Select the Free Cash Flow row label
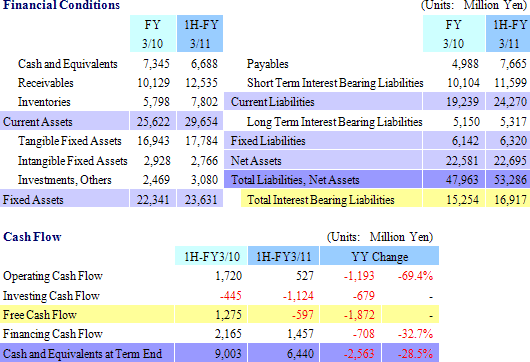Screen dimensions: 530x362 pos(40,315)
